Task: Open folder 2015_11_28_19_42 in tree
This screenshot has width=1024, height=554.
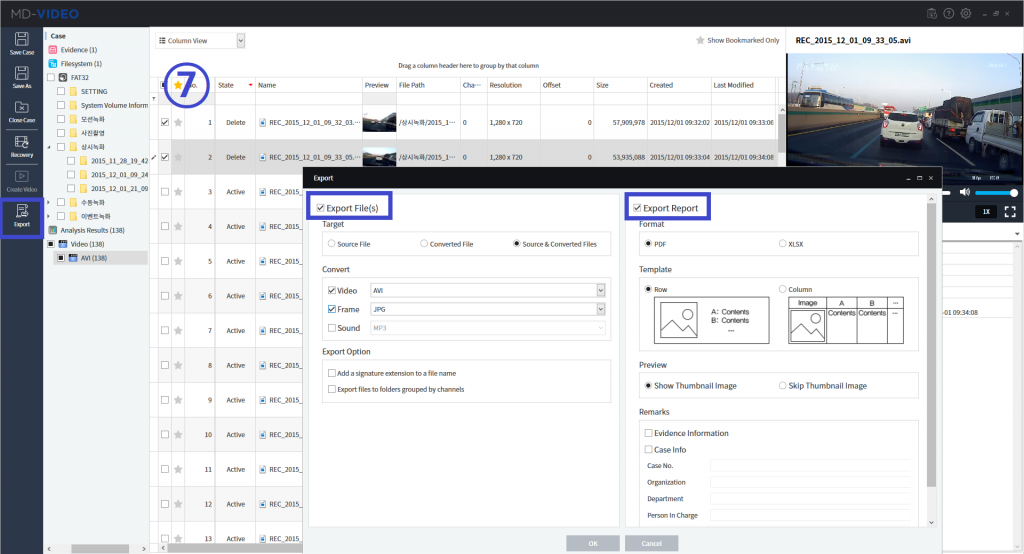Action: [119, 161]
